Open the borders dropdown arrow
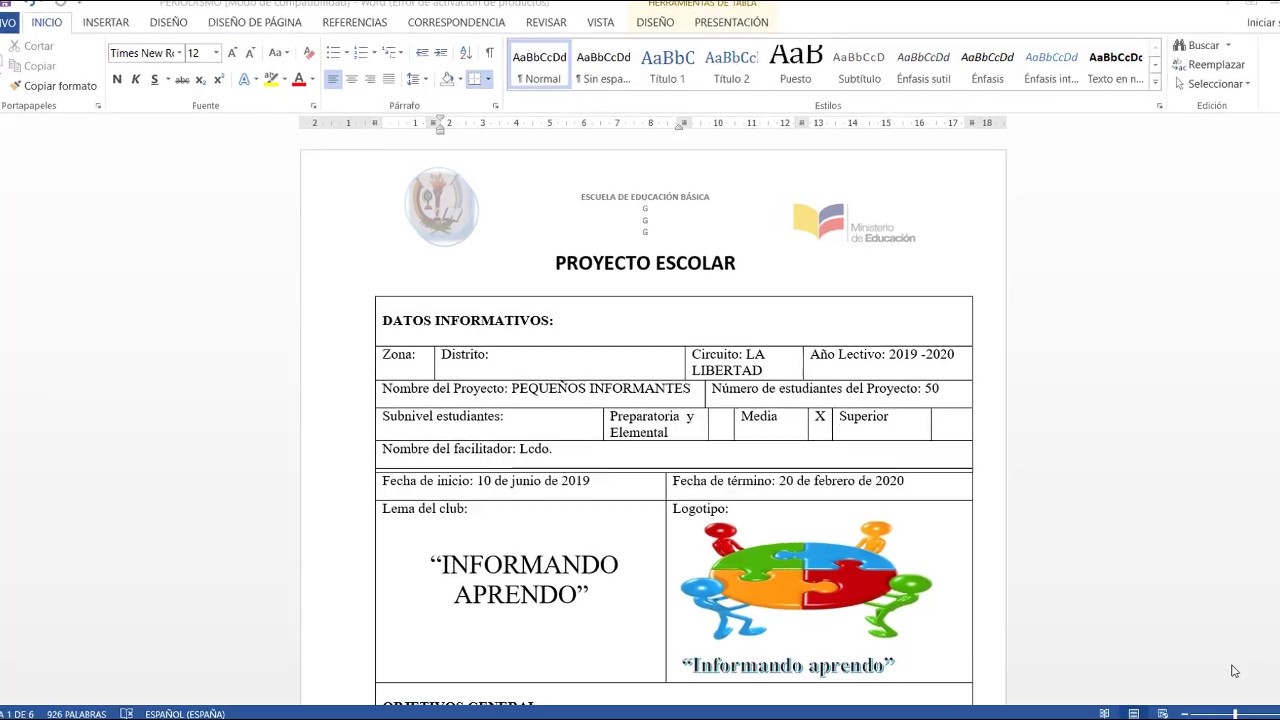The width and height of the screenshot is (1280, 720). (488, 79)
